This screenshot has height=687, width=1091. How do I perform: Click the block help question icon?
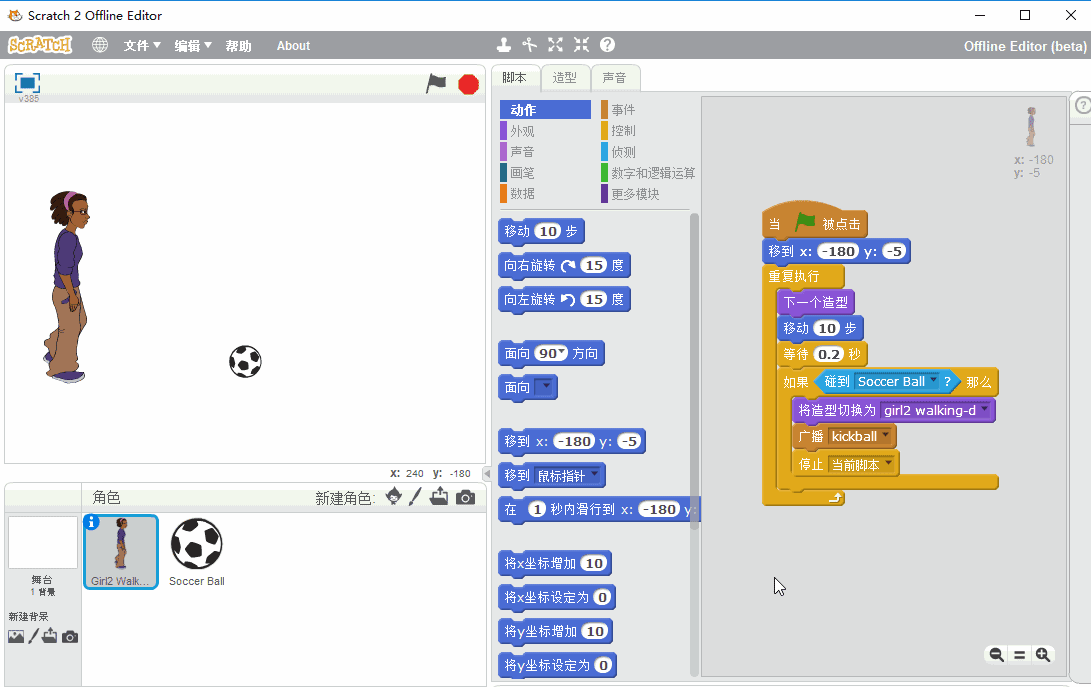click(607, 45)
